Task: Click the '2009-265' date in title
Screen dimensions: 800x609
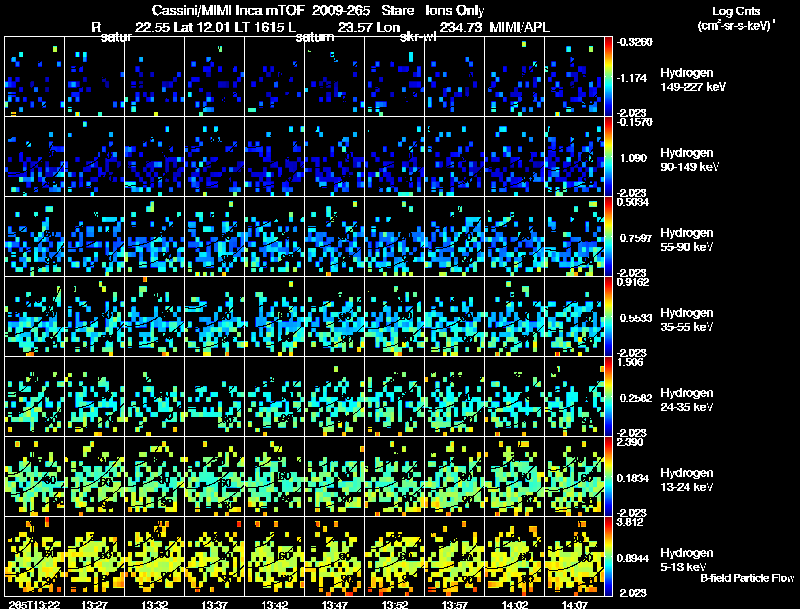Action: tap(340, 10)
